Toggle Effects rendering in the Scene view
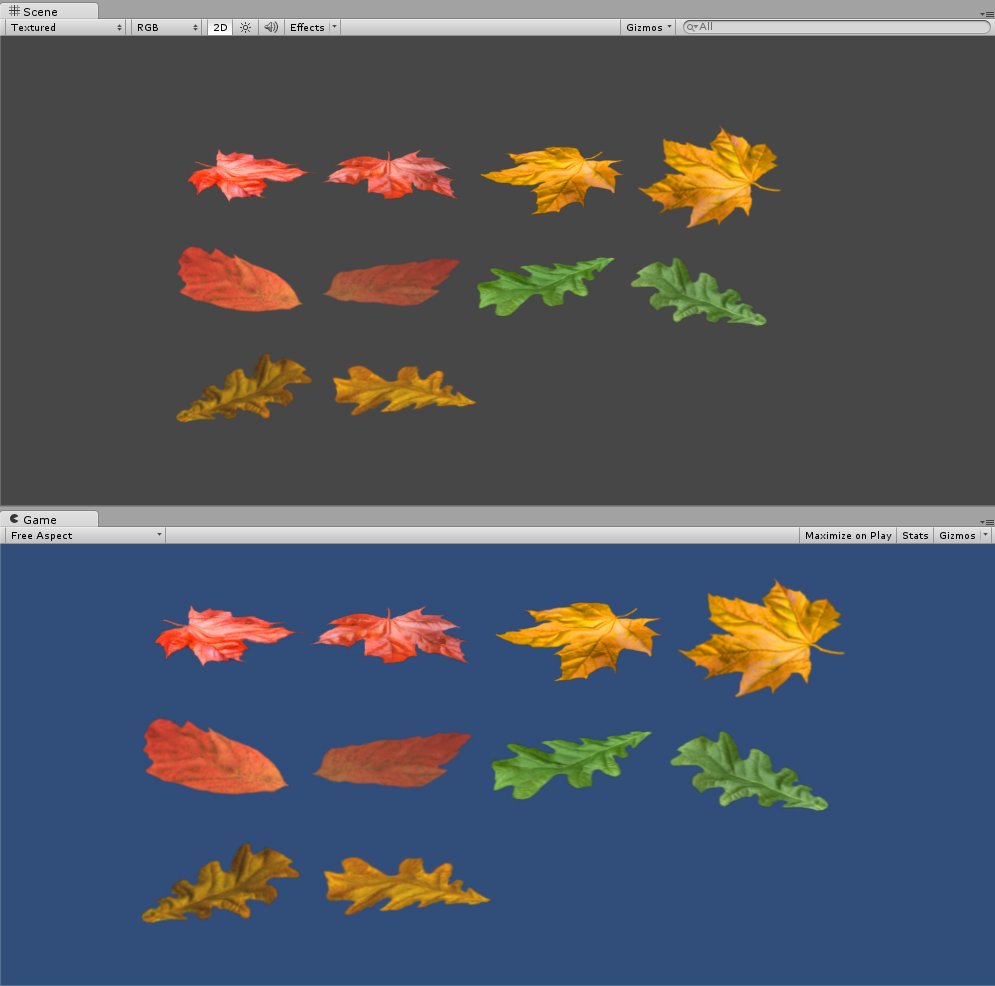 (x=306, y=27)
